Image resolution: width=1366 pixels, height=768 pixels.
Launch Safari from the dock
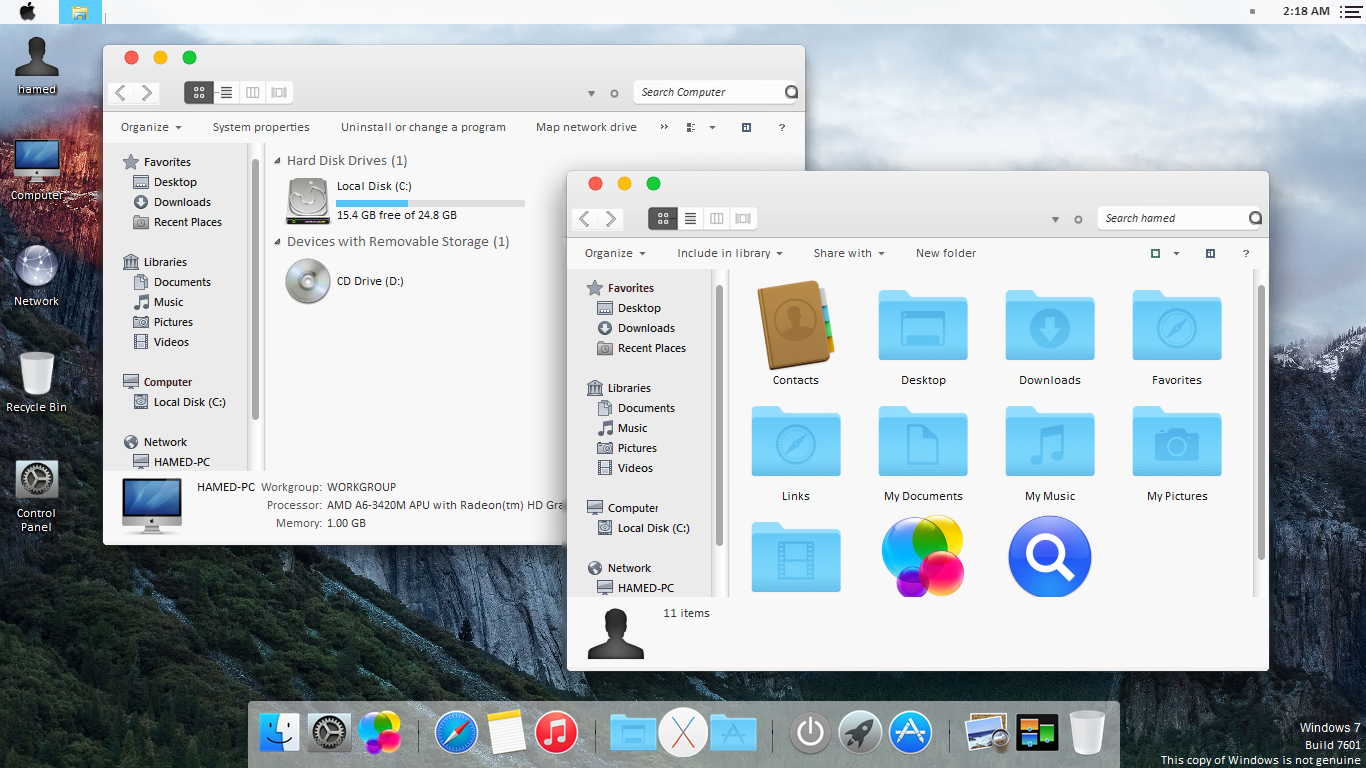tap(455, 733)
